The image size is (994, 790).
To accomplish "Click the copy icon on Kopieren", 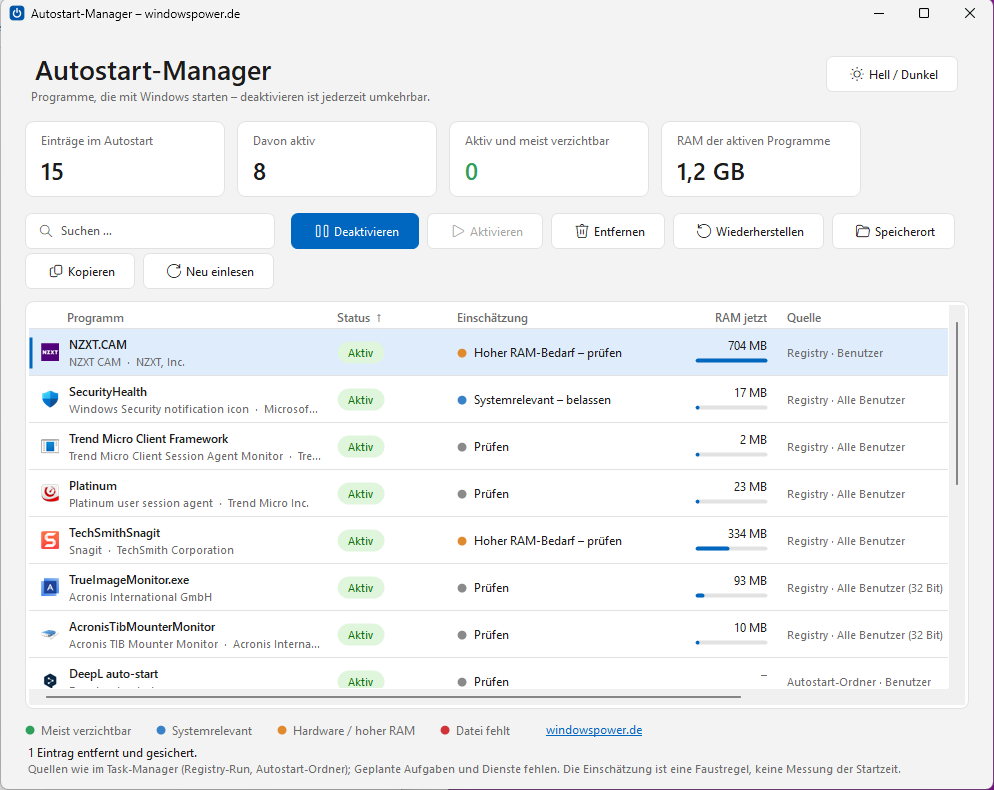I will tap(56, 271).
